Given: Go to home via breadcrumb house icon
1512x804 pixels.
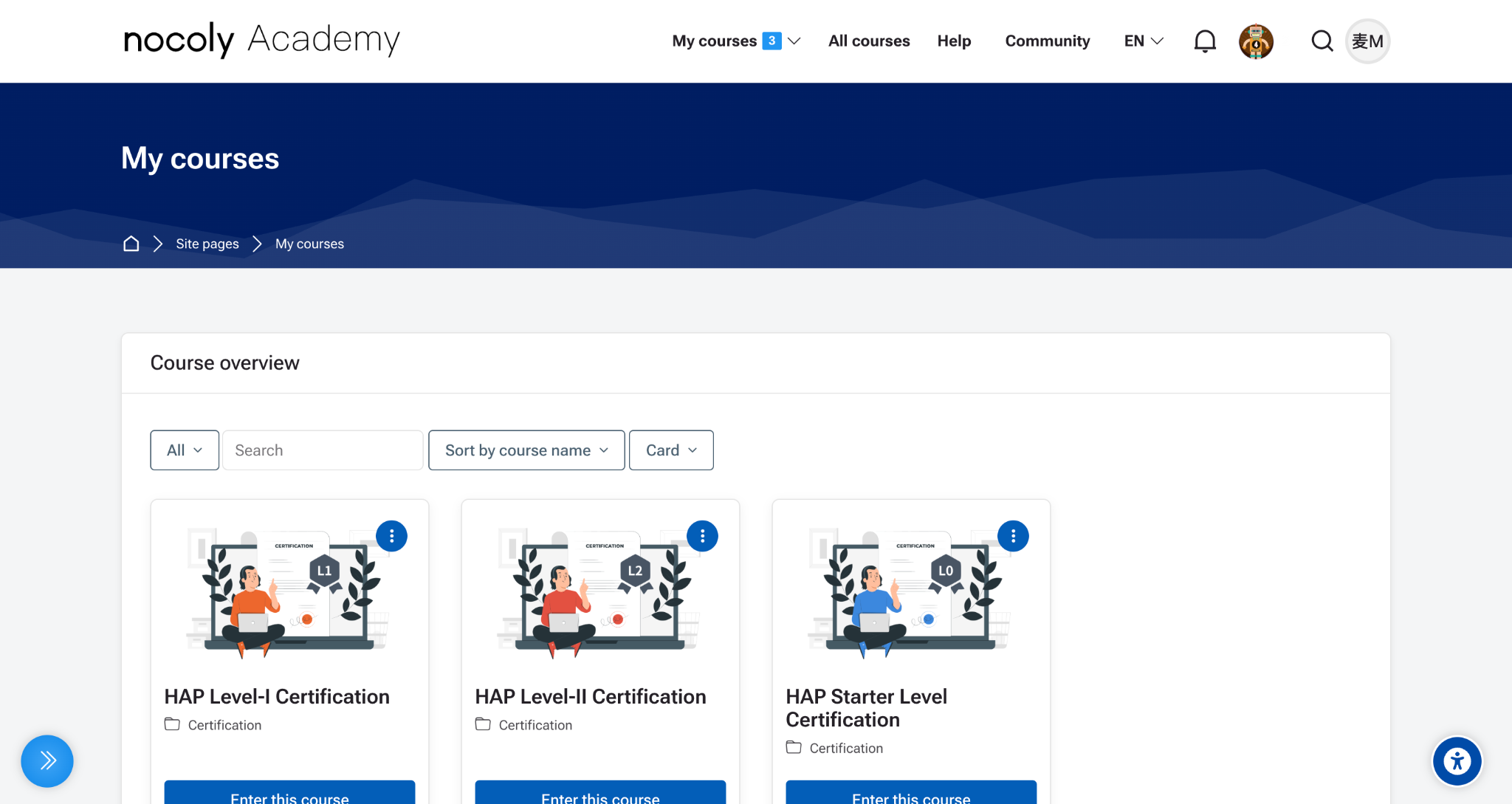Looking at the screenshot, I should pos(131,244).
